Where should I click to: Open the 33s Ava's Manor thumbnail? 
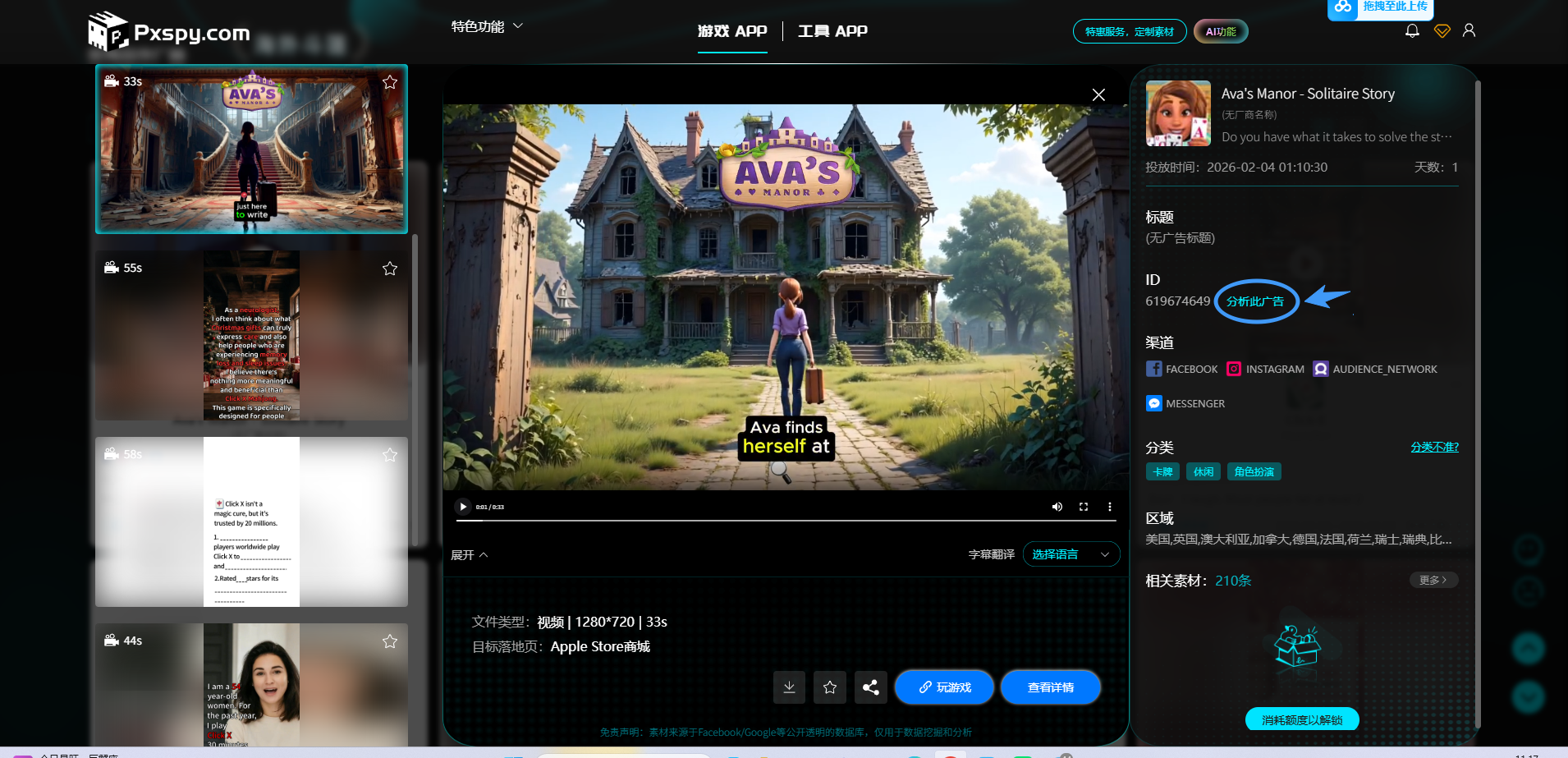click(x=251, y=149)
